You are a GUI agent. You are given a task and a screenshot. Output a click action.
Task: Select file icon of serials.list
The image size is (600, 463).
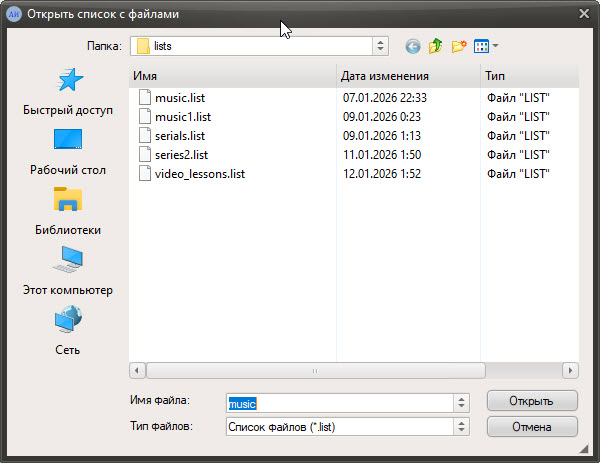click(145, 135)
